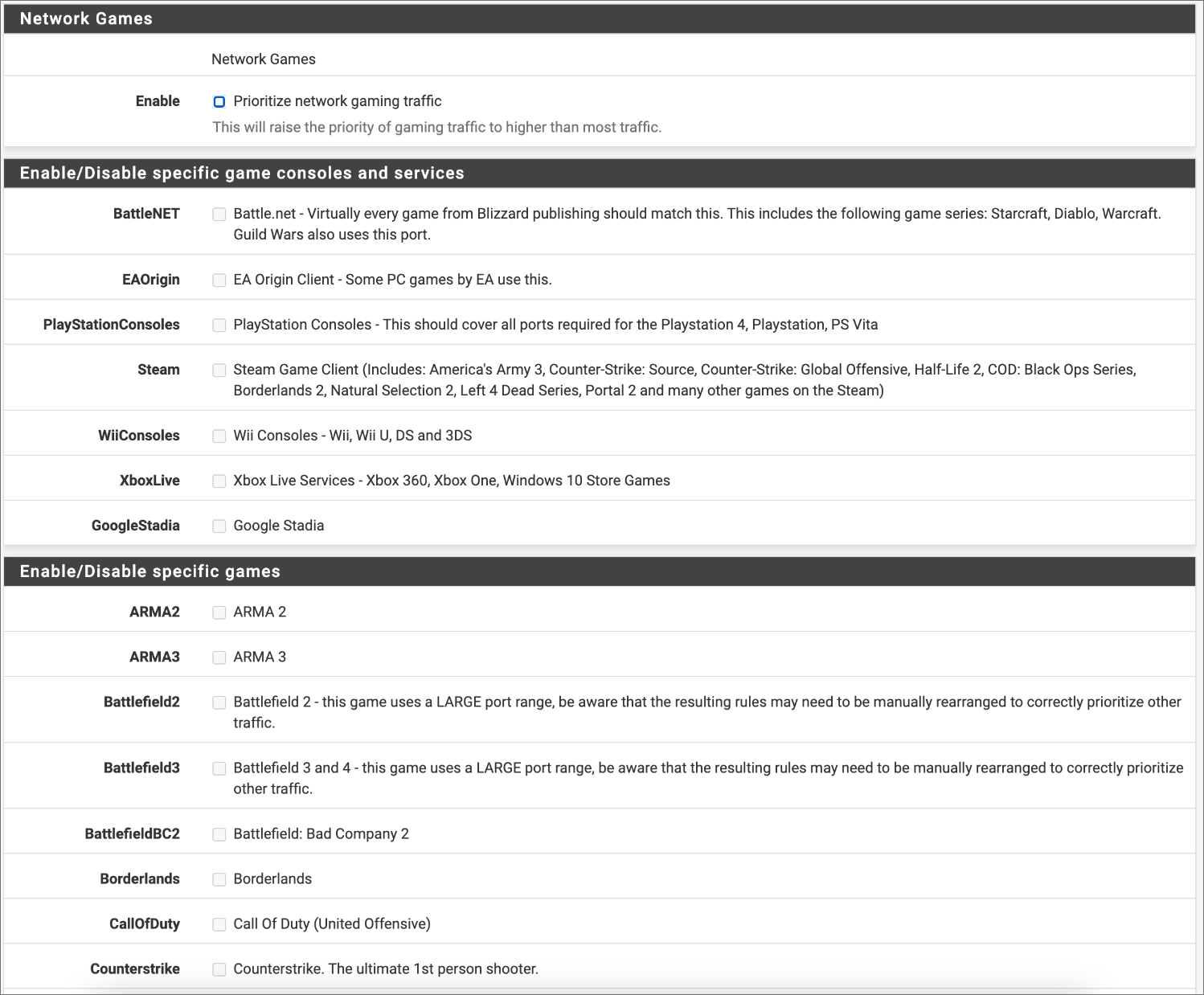Tick the EA Origin Client checkbox
Screen dimensions: 1204x995
tap(219, 280)
